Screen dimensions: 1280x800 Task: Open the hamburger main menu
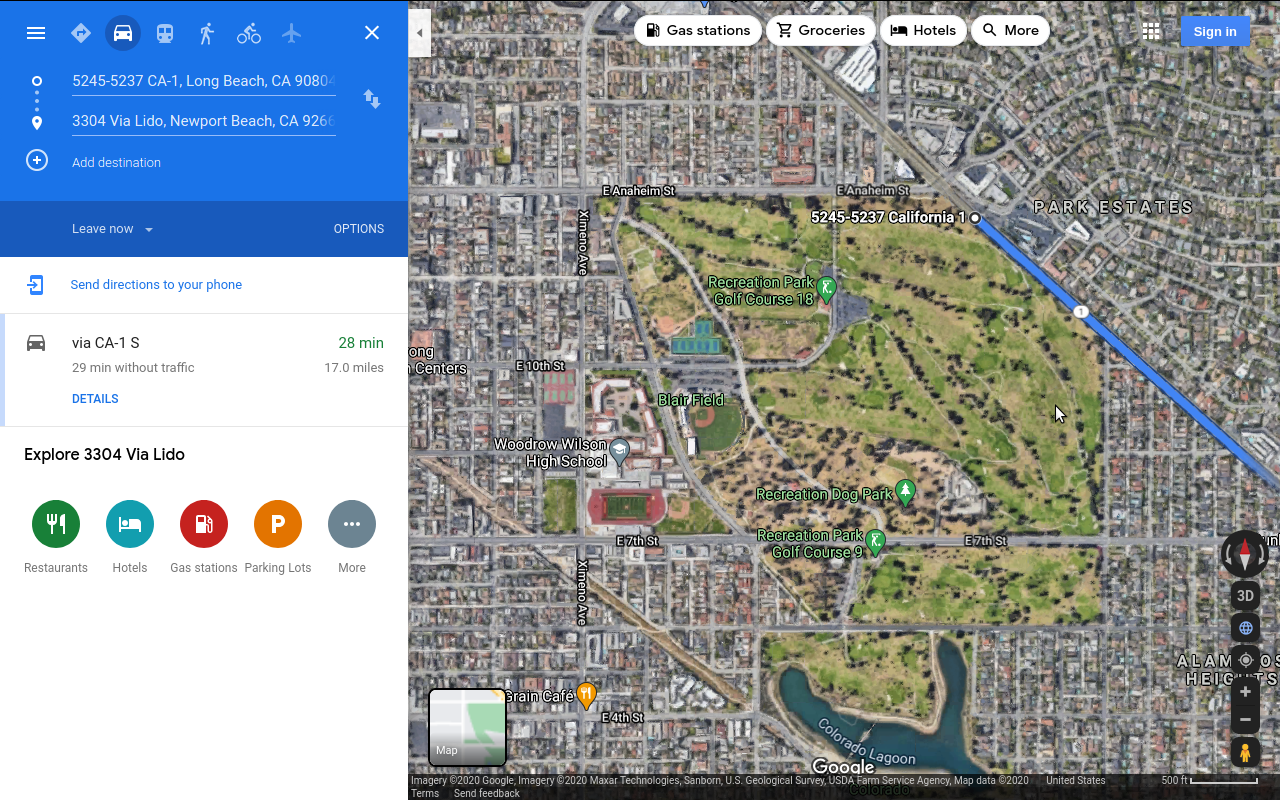click(36, 33)
